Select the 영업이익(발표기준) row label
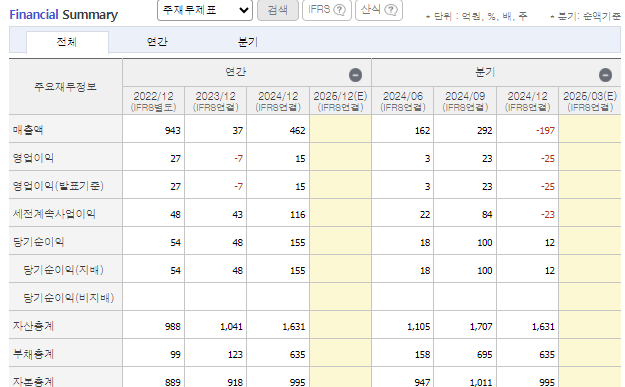 tap(58, 186)
